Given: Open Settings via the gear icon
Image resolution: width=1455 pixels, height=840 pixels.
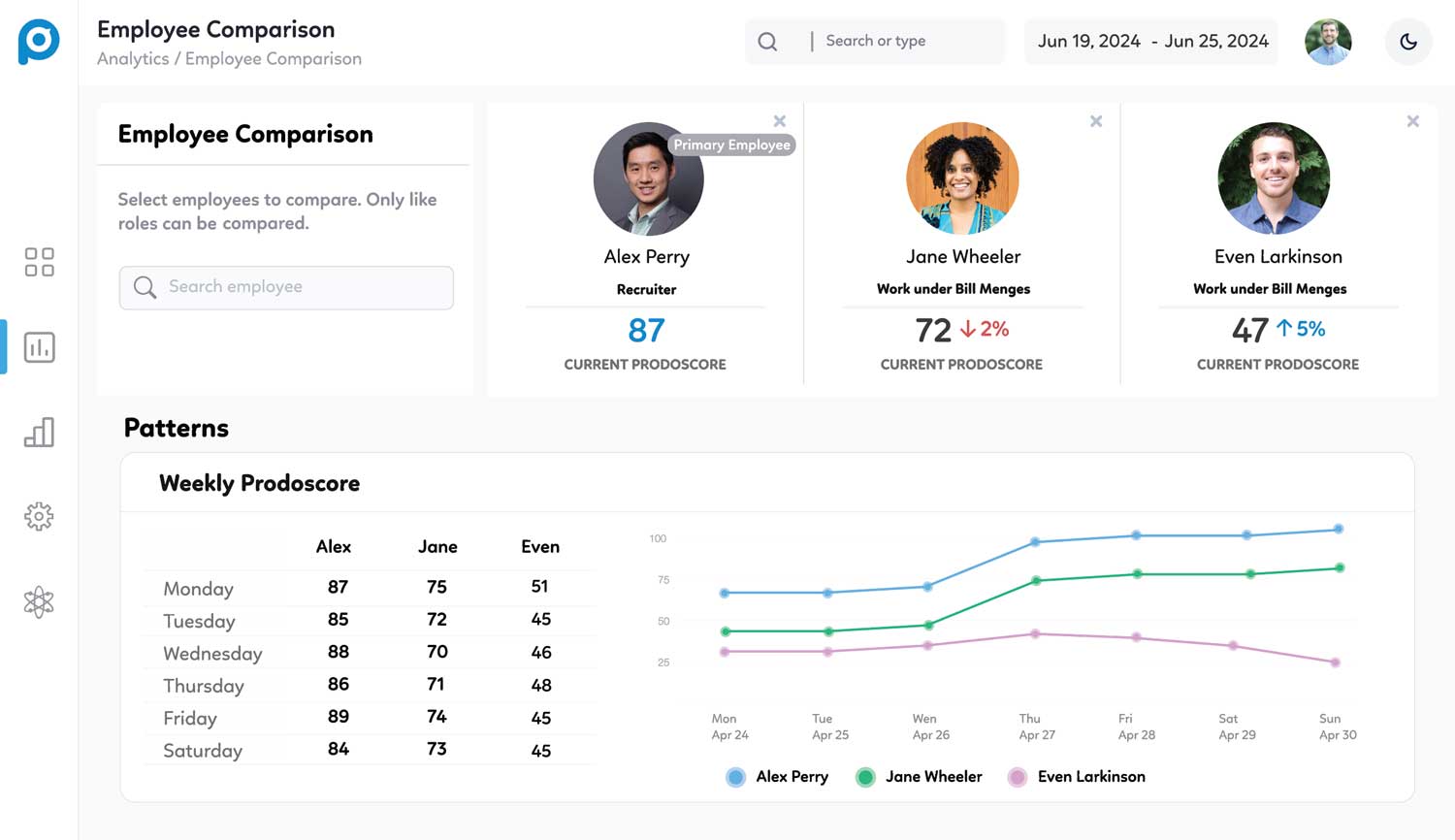Looking at the screenshot, I should 39,516.
